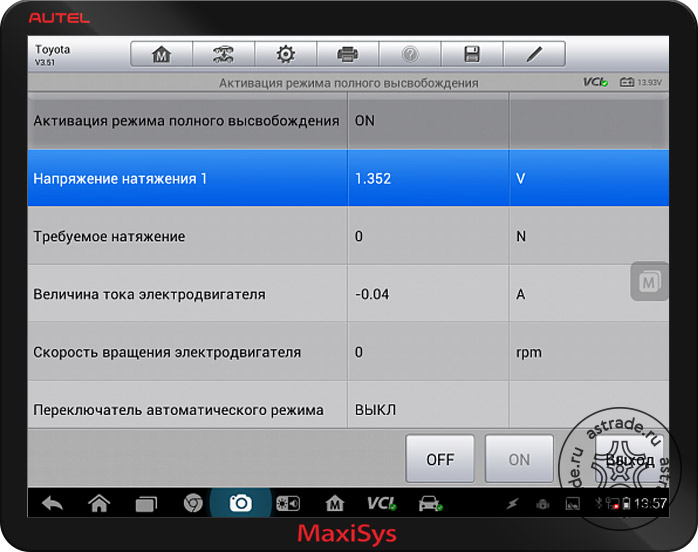Tap the Bluetooth status icon
The height and width of the screenshot is (552, 698).
(599, 503)
